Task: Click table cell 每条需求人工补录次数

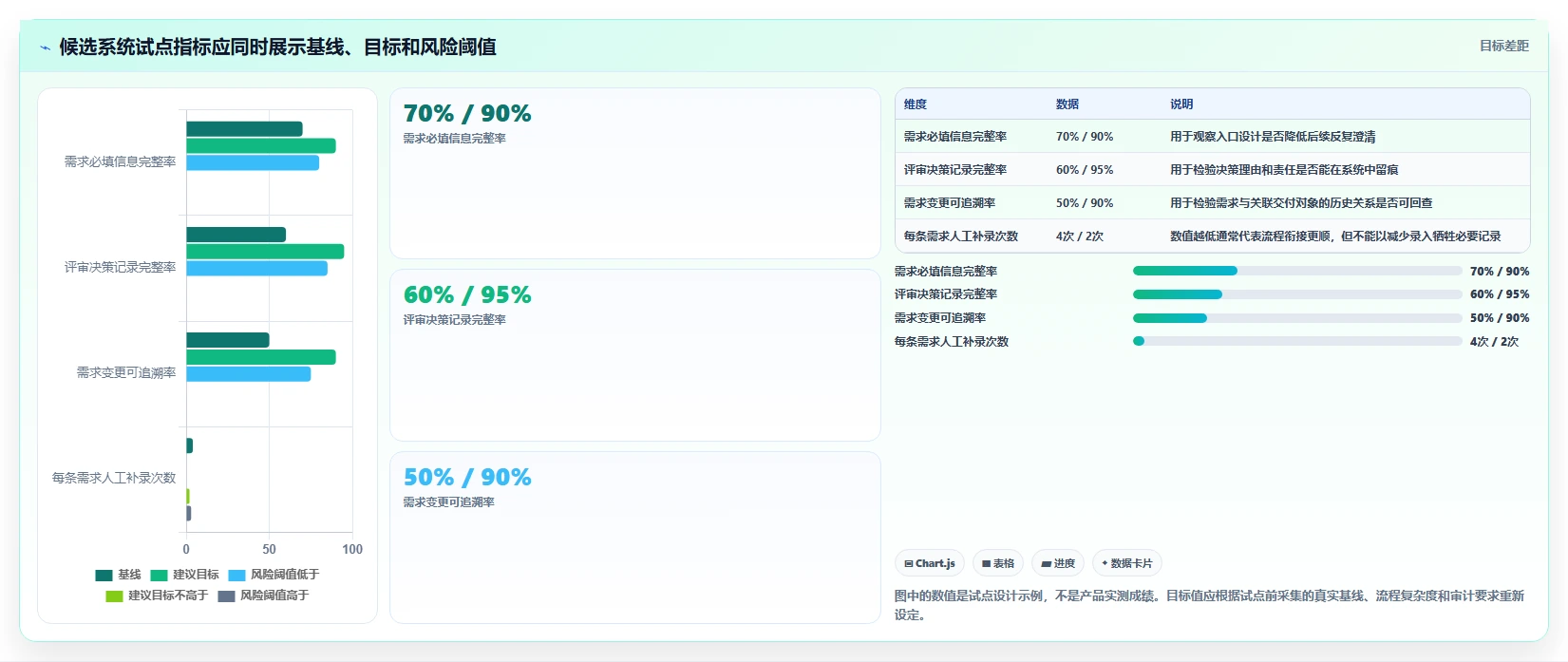Action: click(961, 236)
